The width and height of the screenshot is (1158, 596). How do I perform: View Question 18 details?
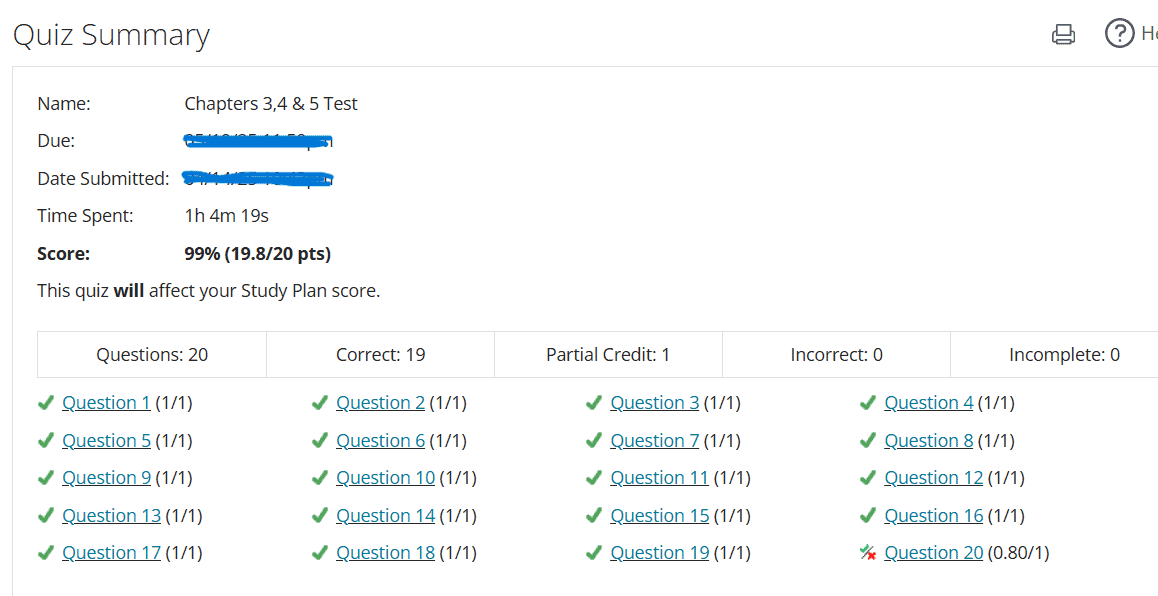[385, 553]
